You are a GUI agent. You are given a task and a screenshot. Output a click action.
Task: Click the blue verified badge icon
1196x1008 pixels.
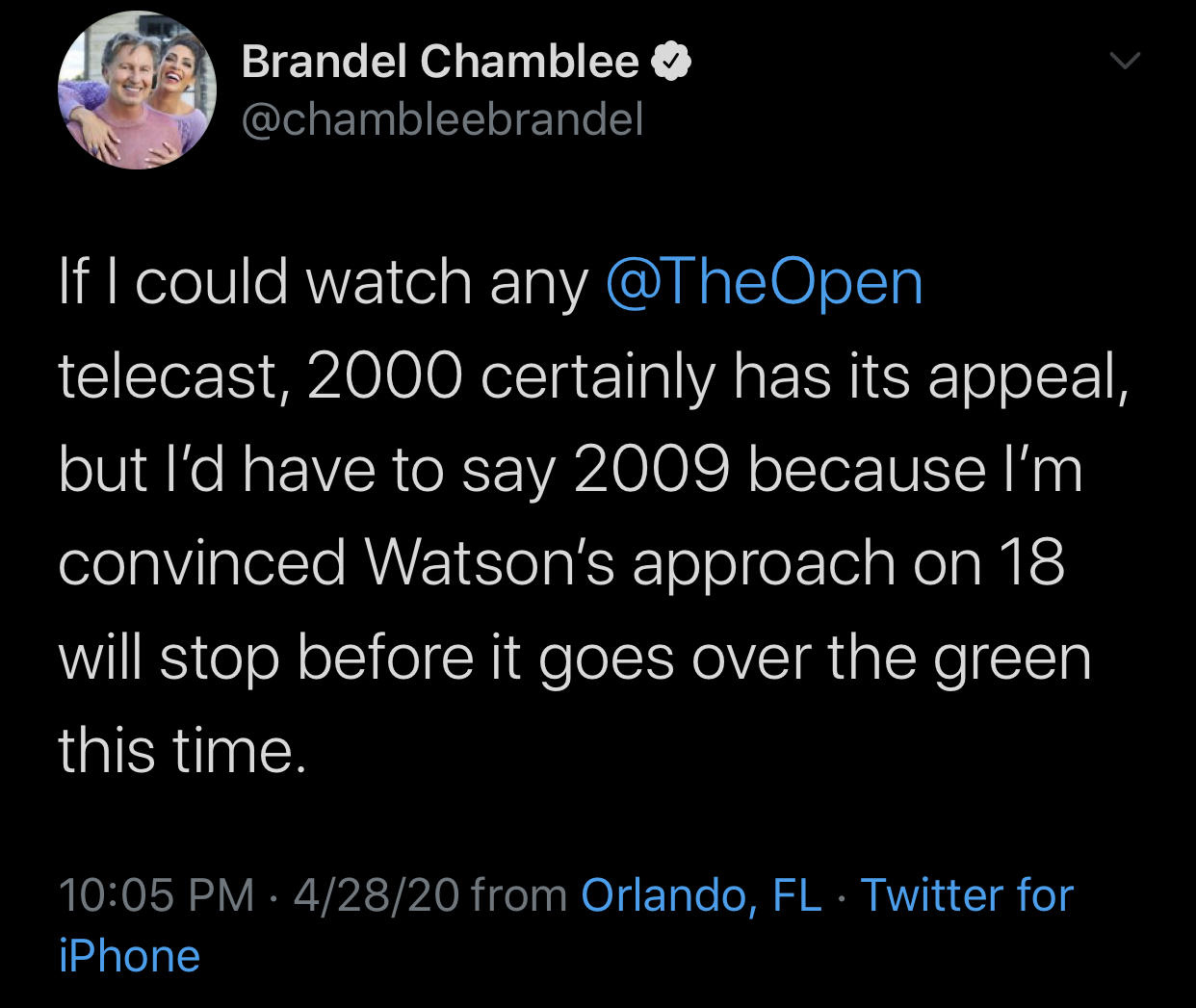tap(671, 62)
